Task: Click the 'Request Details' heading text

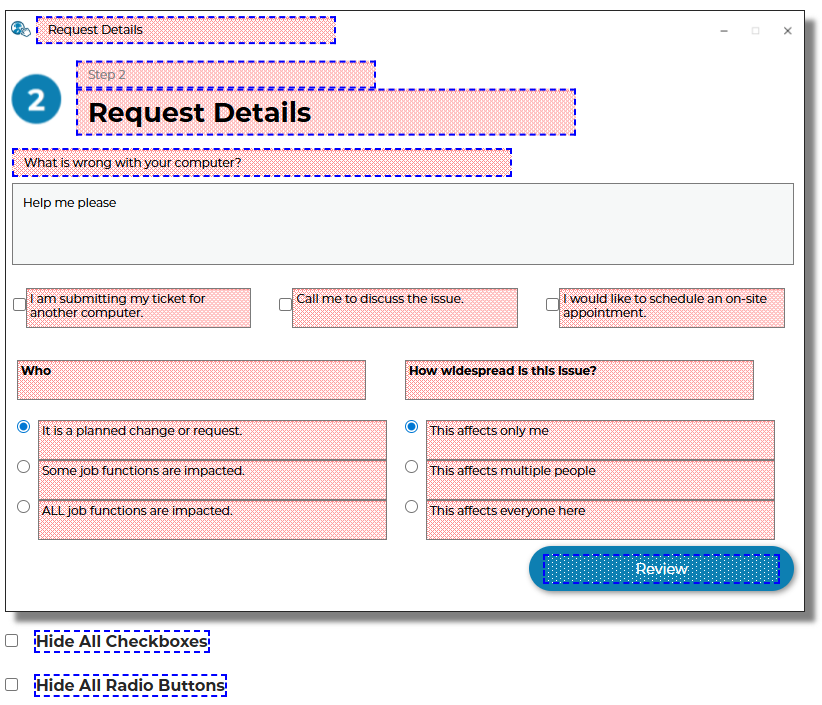Action: (200, 113)
